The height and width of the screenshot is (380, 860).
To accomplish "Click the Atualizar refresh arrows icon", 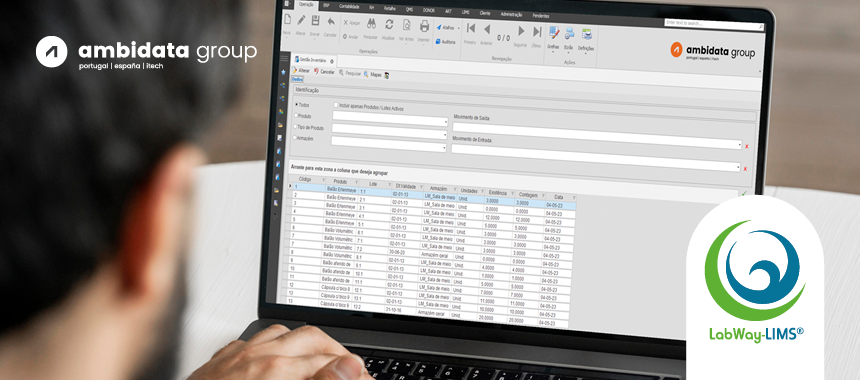I will tap(389, 24).
